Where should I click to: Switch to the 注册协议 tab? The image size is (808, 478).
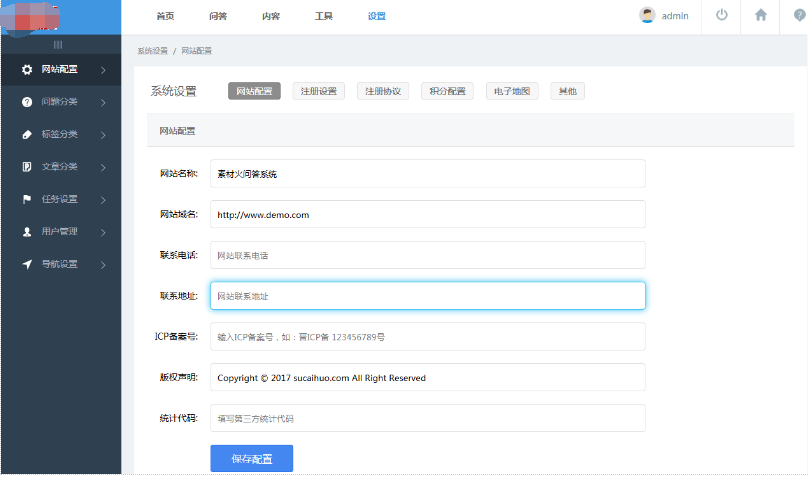(x=383, y=91)
